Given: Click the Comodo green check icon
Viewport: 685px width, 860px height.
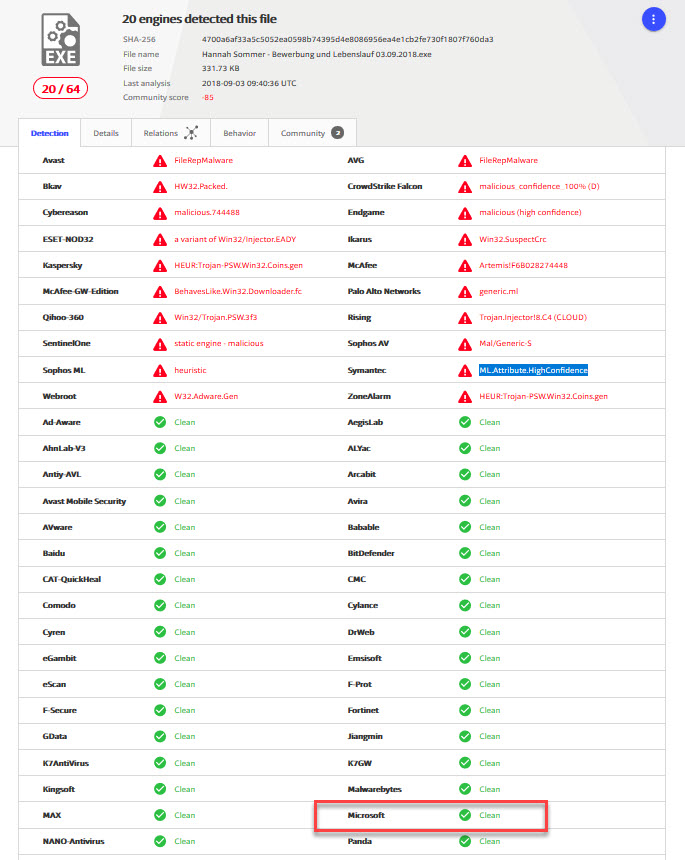Looking at the screenshot, I should pos(160,605).
